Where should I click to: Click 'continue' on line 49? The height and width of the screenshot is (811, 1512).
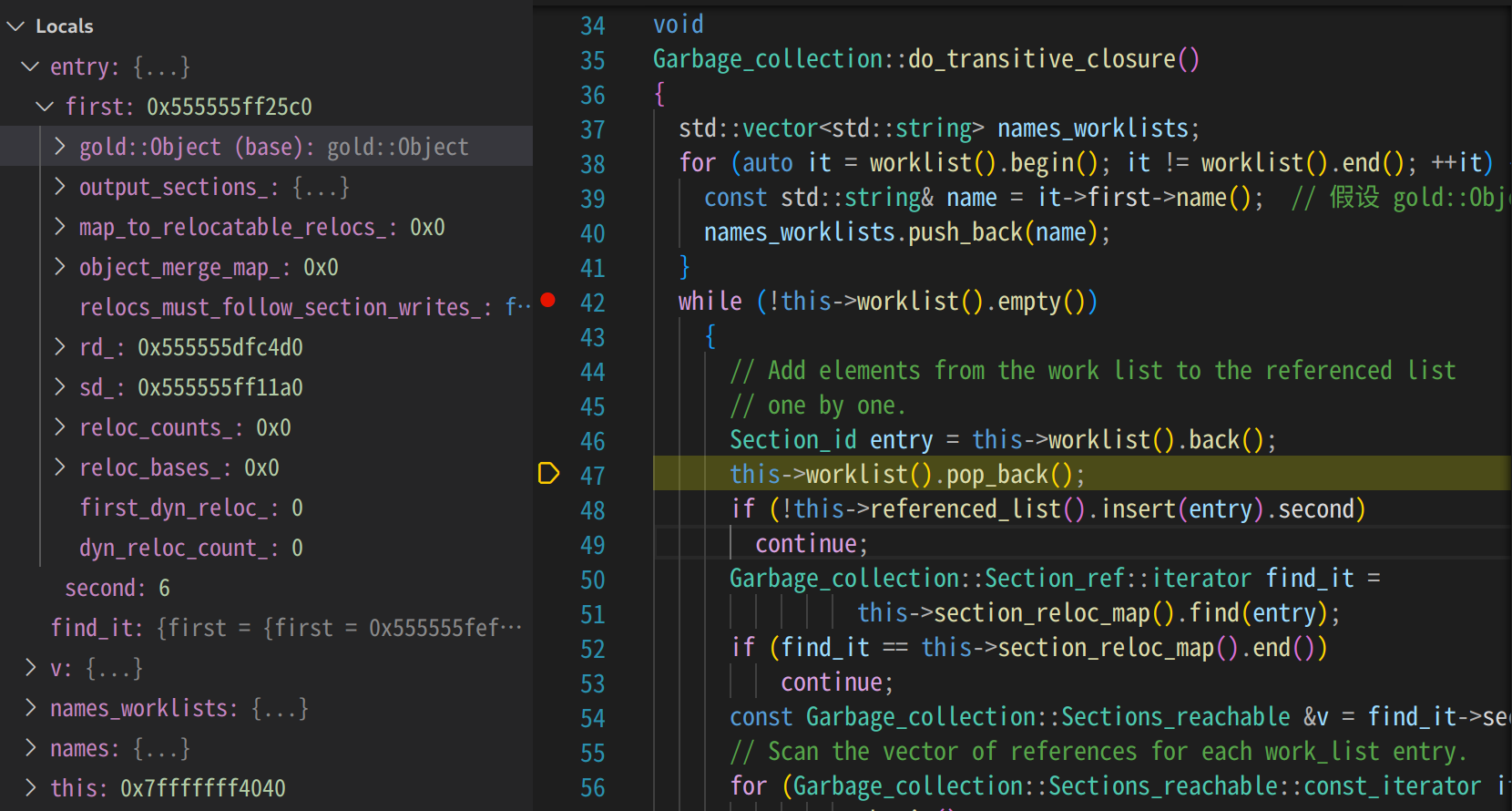pyautogui.click(x=806, y=544)
